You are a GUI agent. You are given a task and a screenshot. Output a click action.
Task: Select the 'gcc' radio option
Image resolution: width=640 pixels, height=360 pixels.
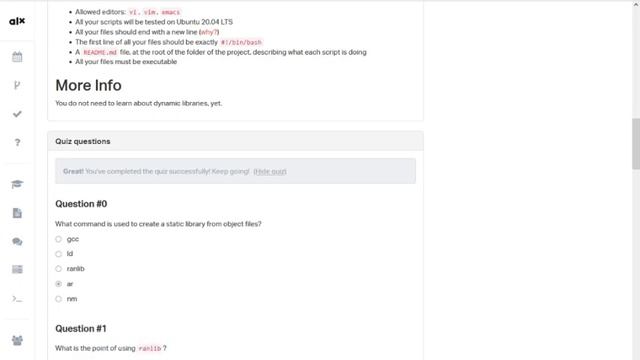(58, 239)
